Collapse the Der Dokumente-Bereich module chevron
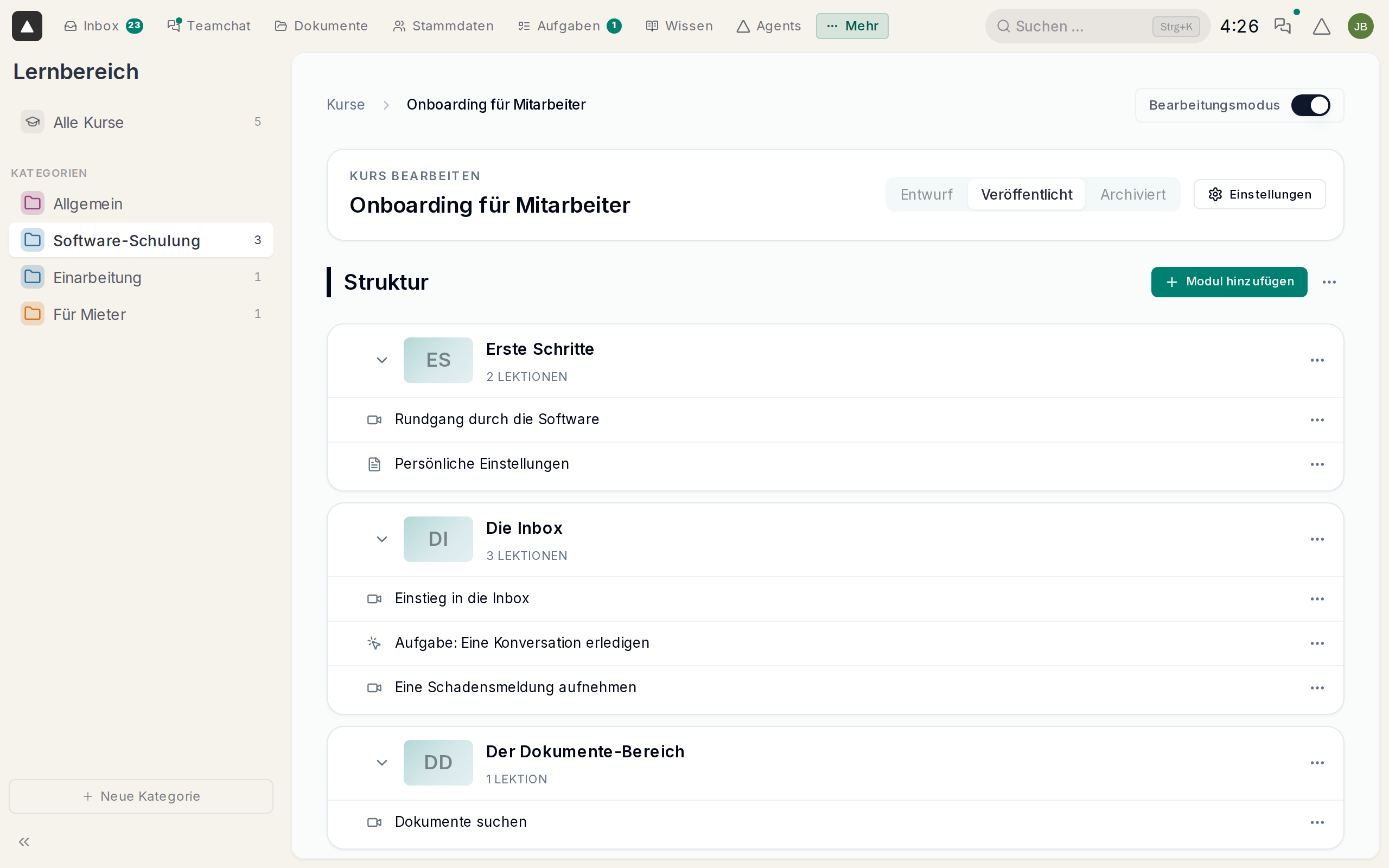The width and height of the screenshot is (1389, 868). [x=381, y=762]
